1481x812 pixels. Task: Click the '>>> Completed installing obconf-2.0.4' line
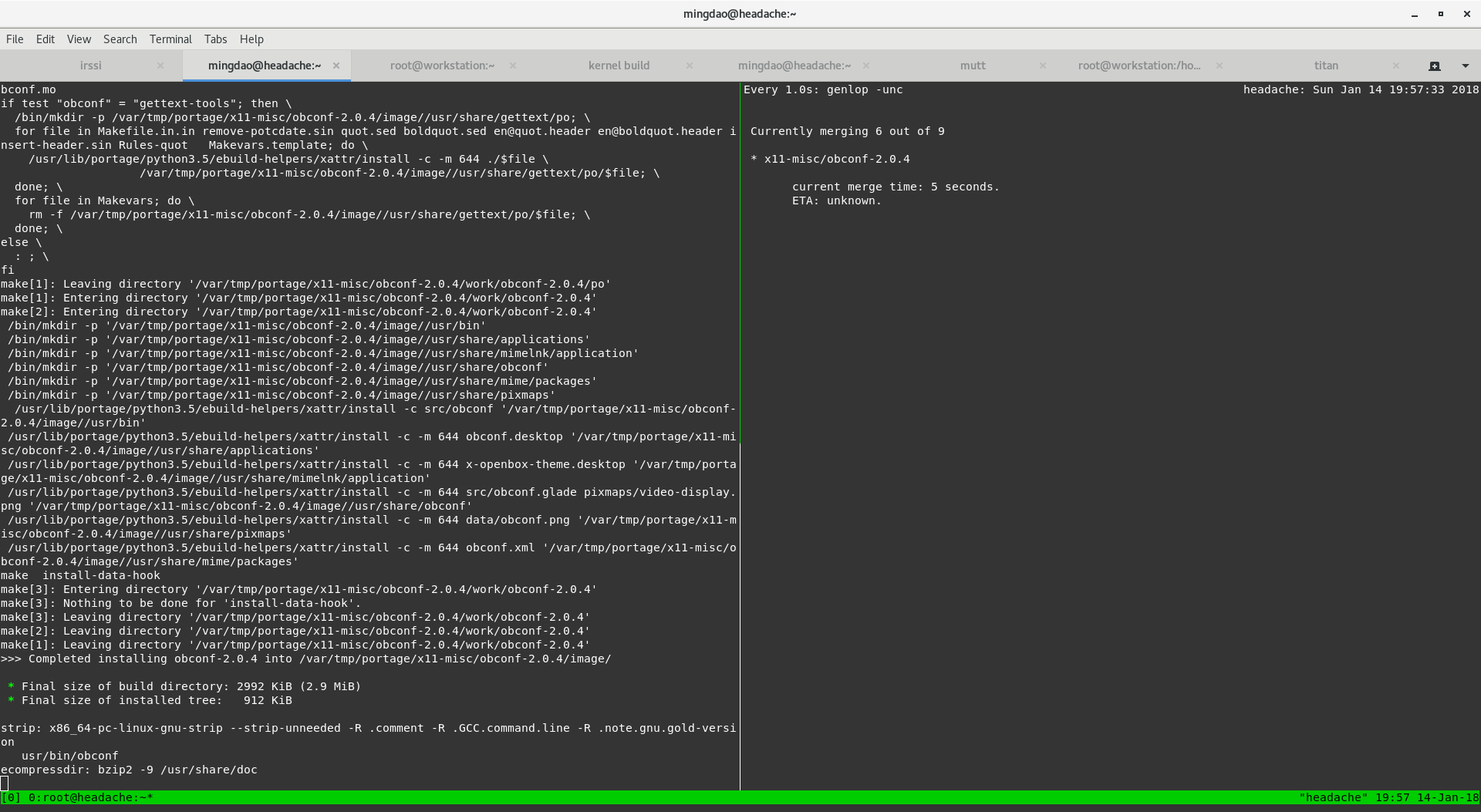(306, 659)
